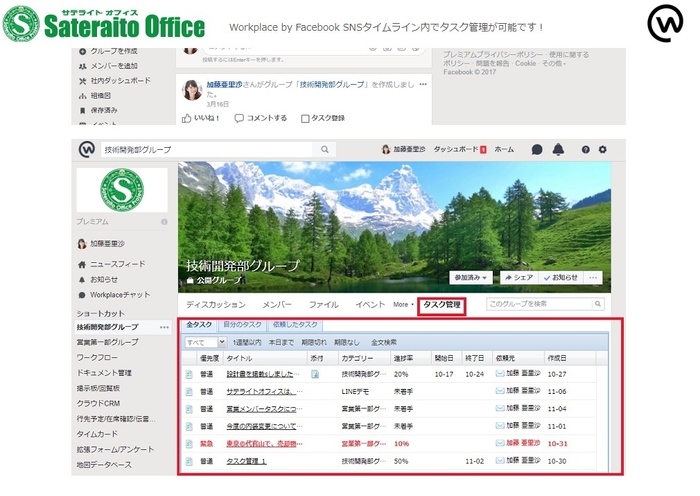Click the magnifier button beside the top search box
Screen dimensions: 700x496
pos(325,150)
